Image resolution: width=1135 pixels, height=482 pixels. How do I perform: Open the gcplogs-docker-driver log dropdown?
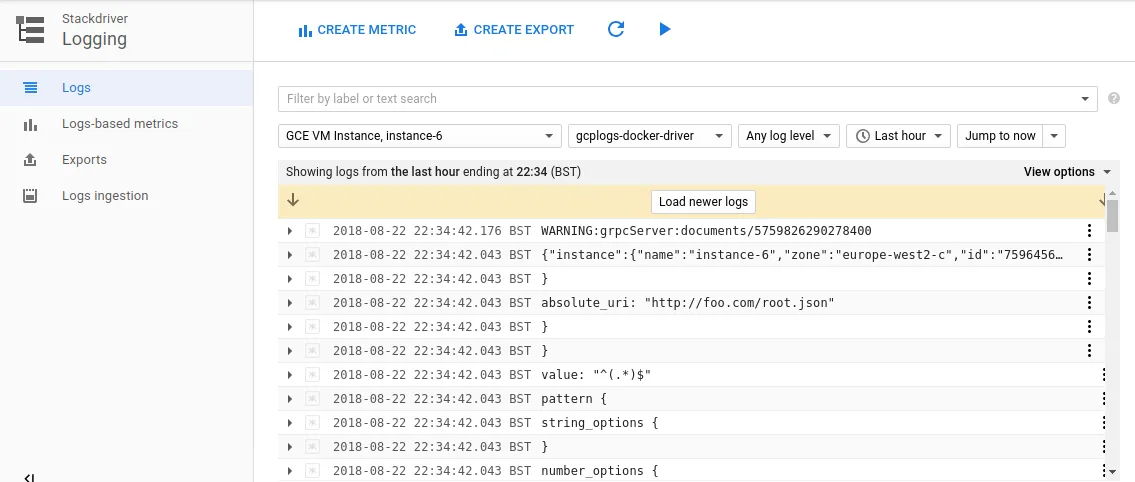click(650, 136)
